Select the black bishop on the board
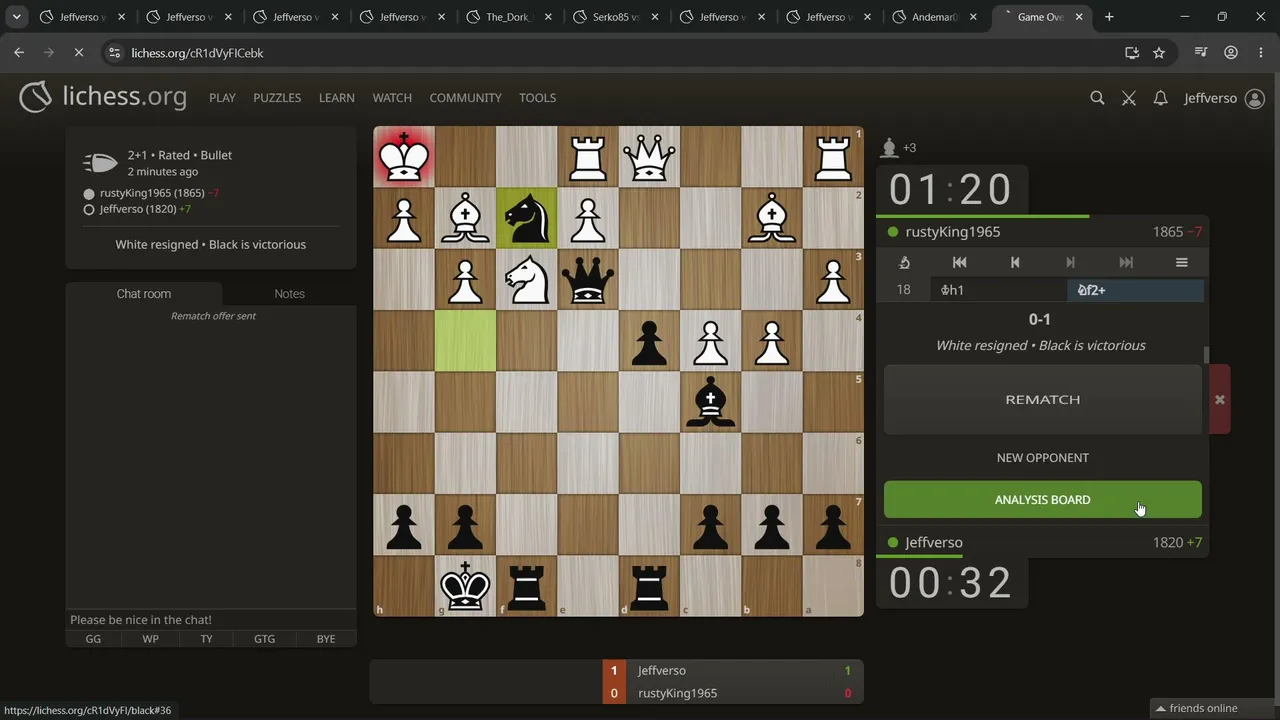This screenshot has height=720, width=1280. (x=710, y=402)
